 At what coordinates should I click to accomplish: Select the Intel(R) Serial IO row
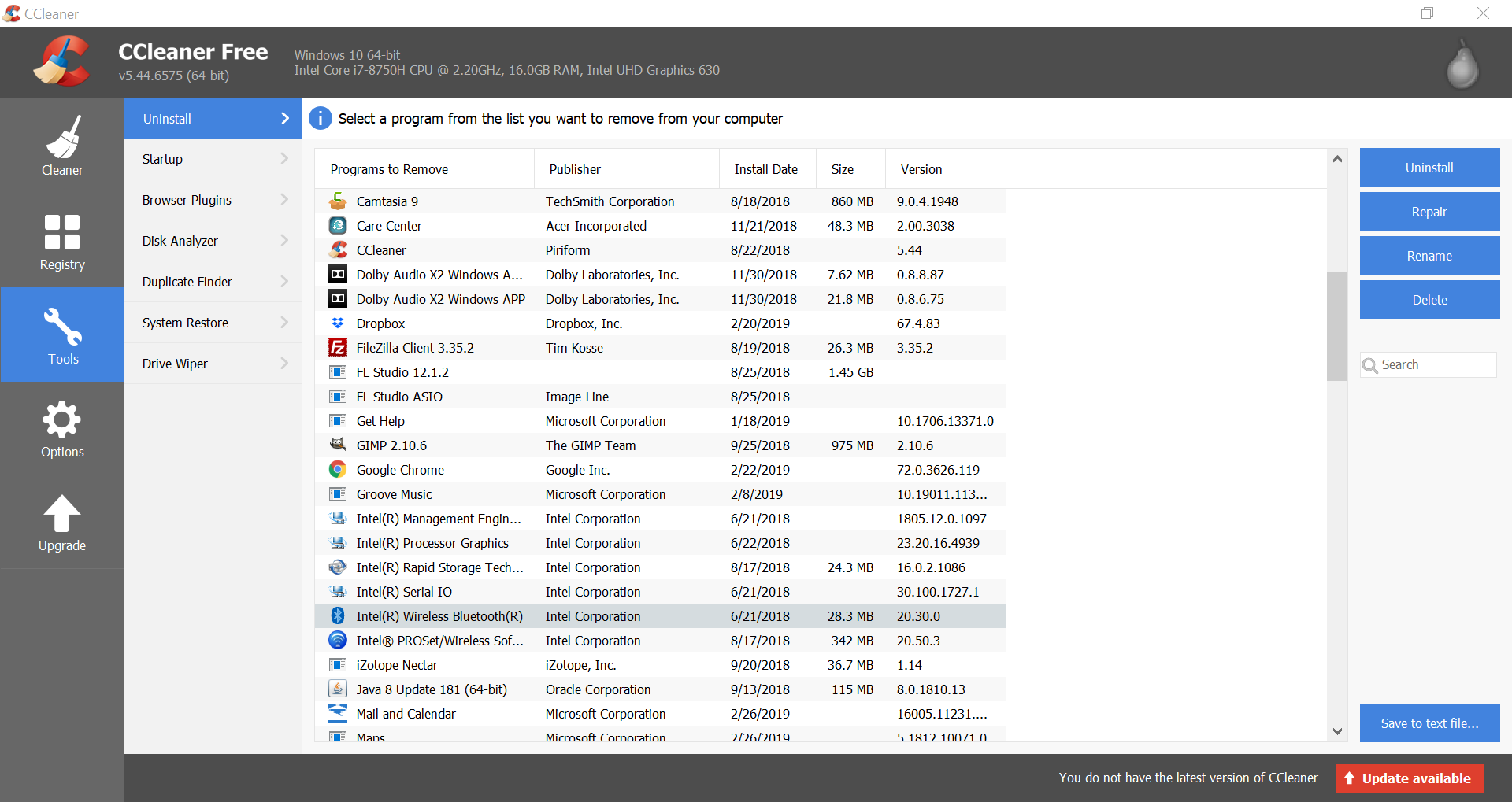tap(660, 592)
